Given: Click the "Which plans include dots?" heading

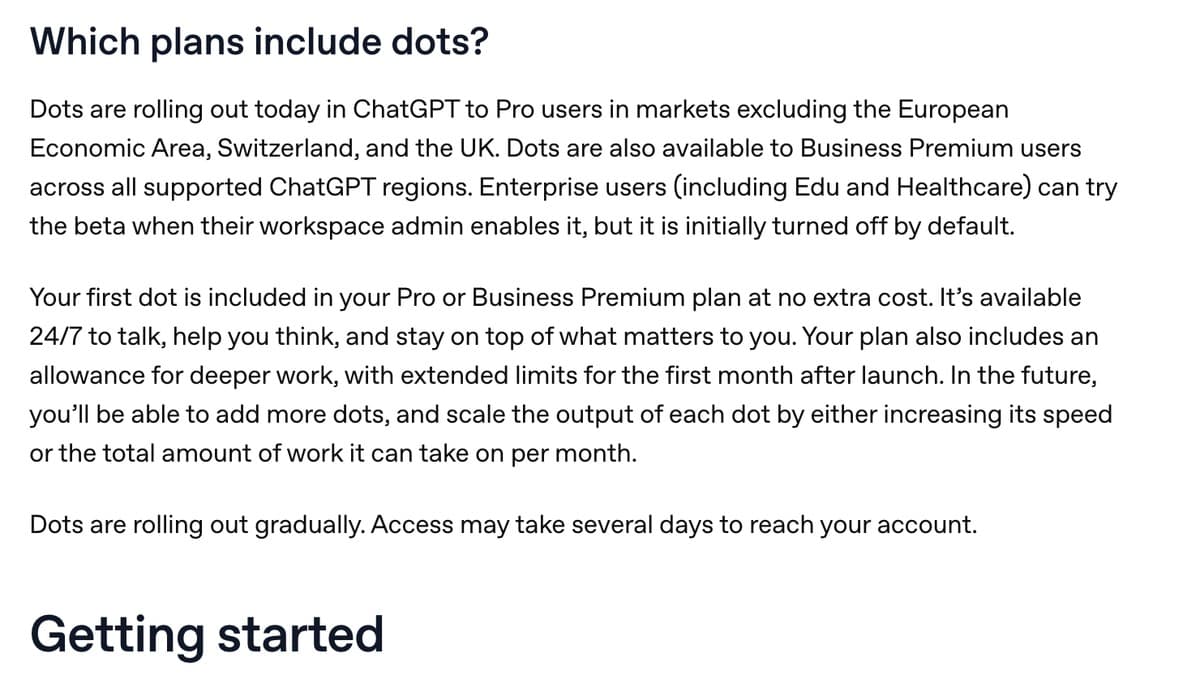Looking at the screenshot, I should (x=259, y=42).
